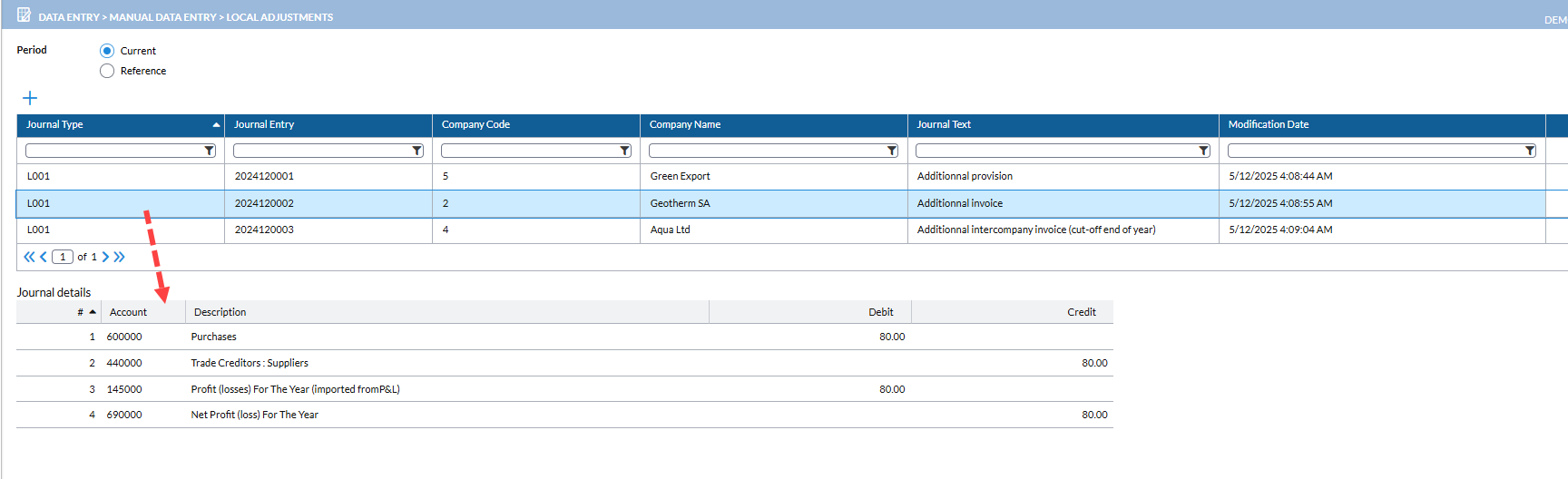Viewport: 1568px width, 479px height.
Task: Sort journal details by # column
Action: click(x=81, y=312)
